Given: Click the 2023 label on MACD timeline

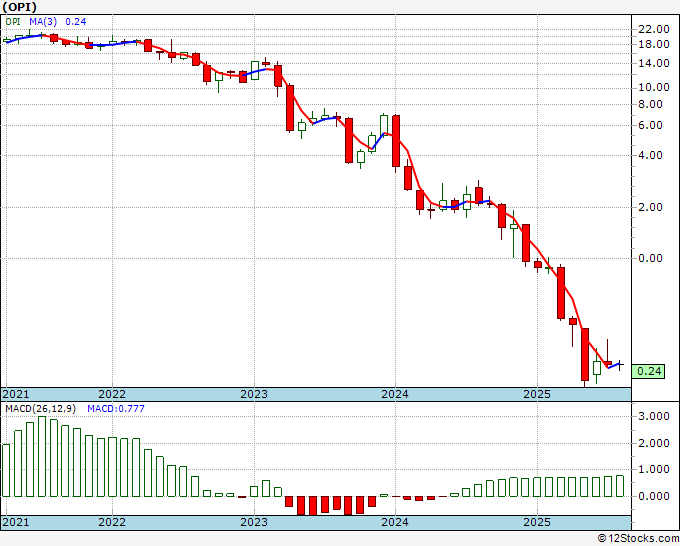Looking at the screenshot, I should pos(254,522).
